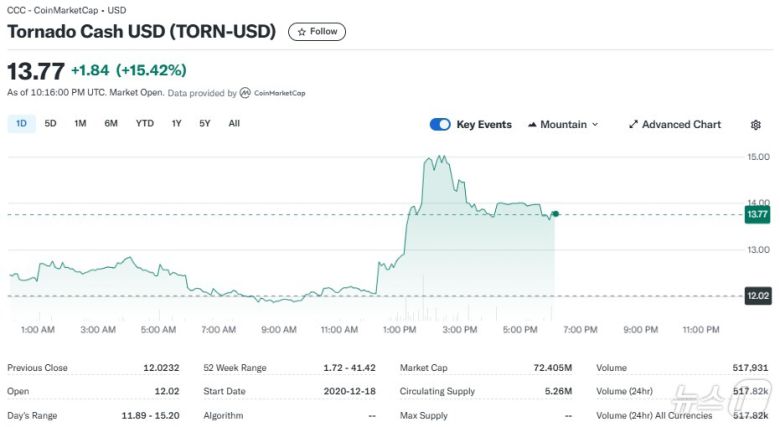Screen dimensions: 780x427
Task: Switch chart to 5Y range
Action: coord(205,124)
